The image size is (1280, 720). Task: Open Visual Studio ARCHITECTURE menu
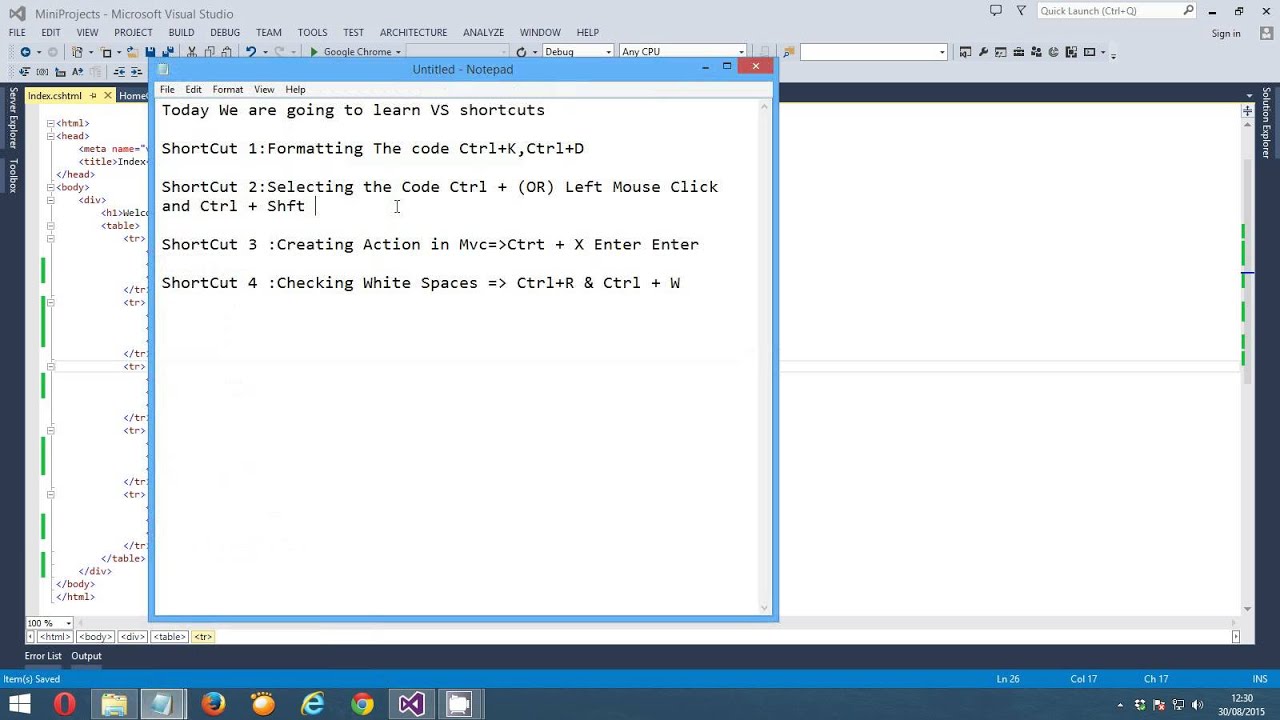coord(413,32)
